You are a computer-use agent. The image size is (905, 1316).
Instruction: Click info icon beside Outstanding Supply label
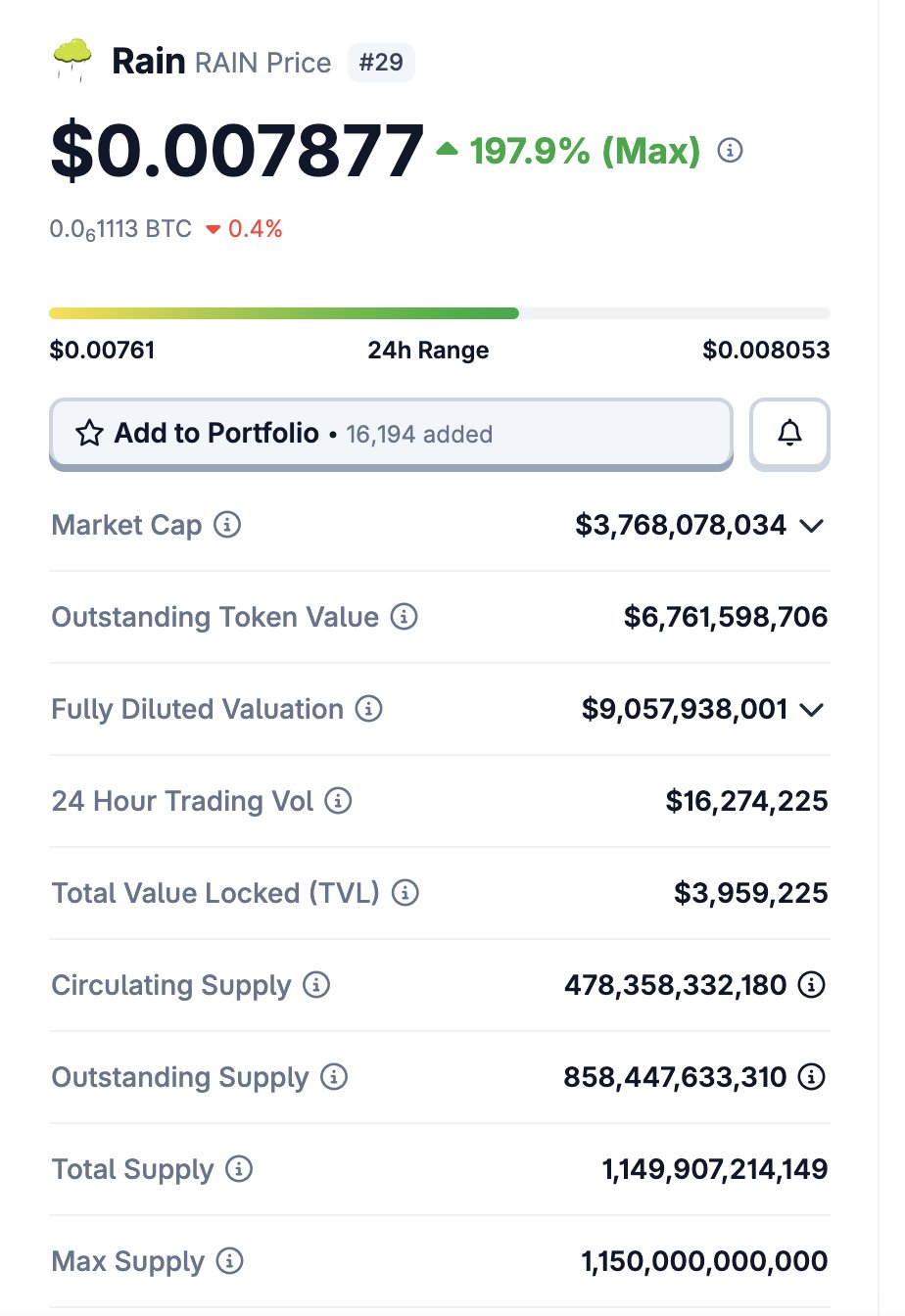[x=334, y=1077]
